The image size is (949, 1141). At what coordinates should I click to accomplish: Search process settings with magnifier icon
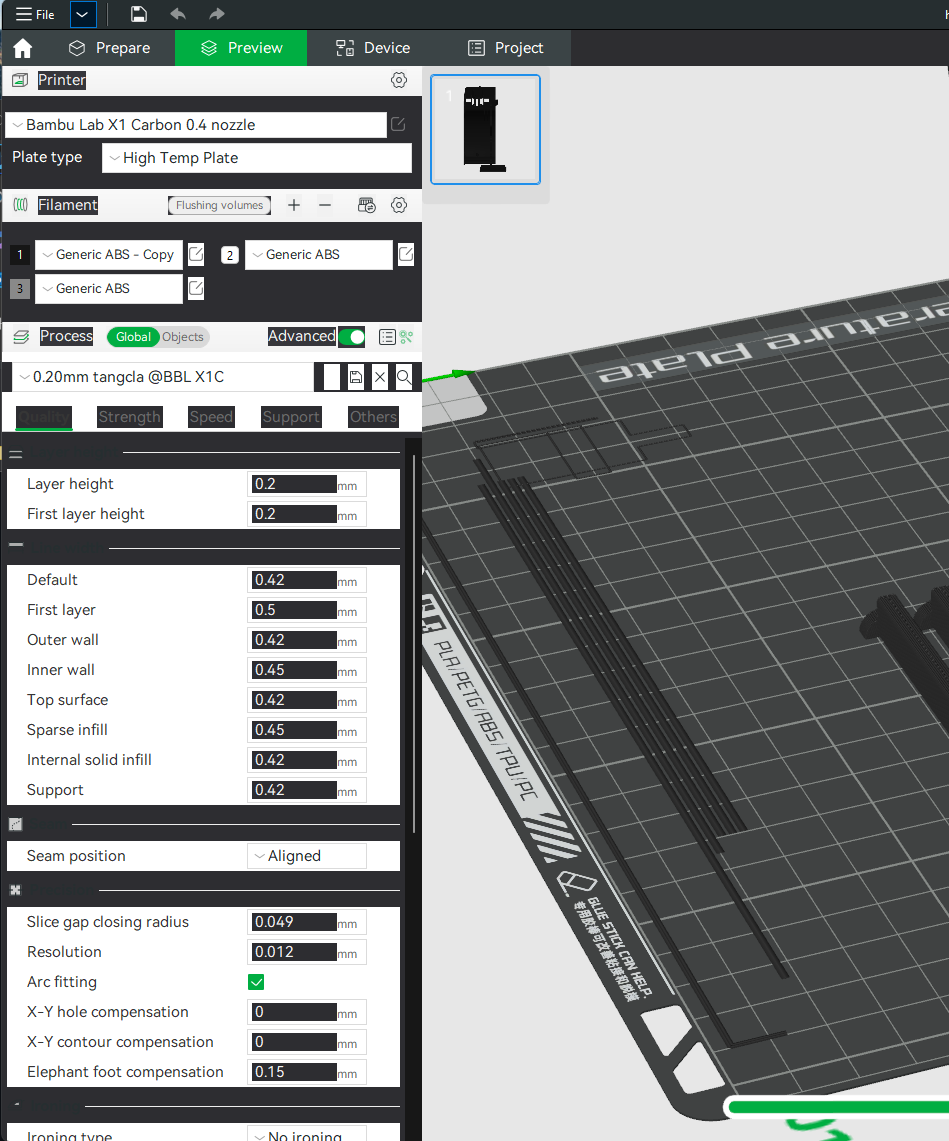point(402,377)
